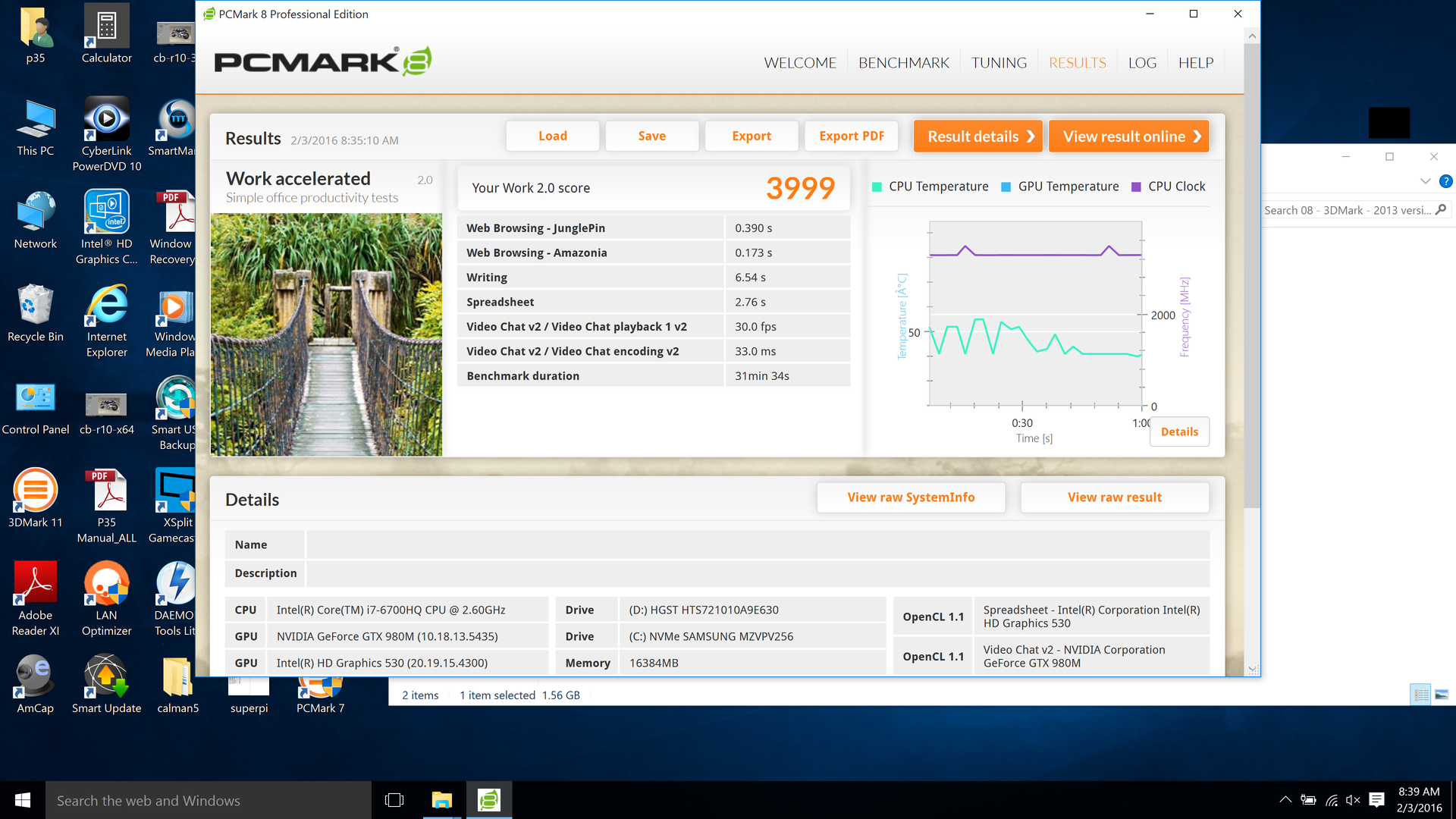Click the CPU Temperature legend swatch

[x=877, y=187]
